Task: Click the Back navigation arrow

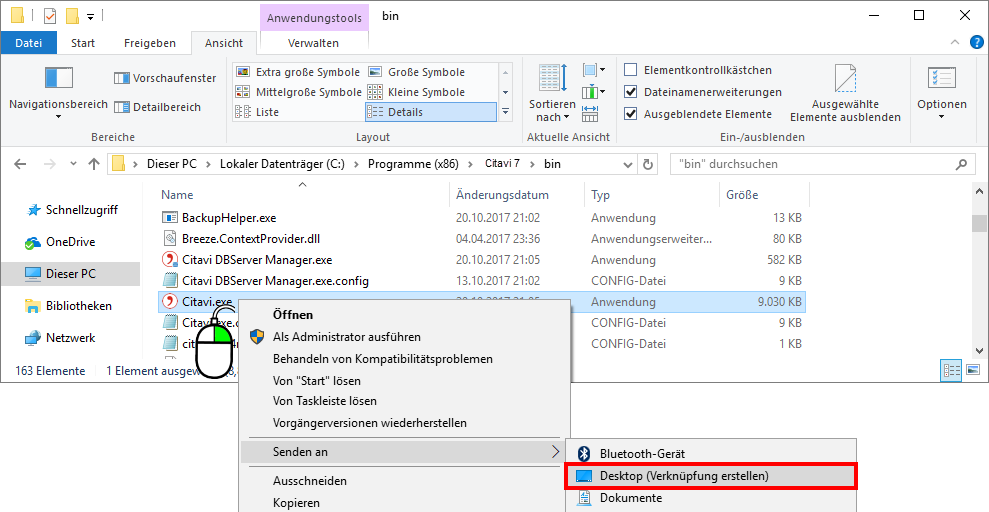Action: (x=20, y=164)
